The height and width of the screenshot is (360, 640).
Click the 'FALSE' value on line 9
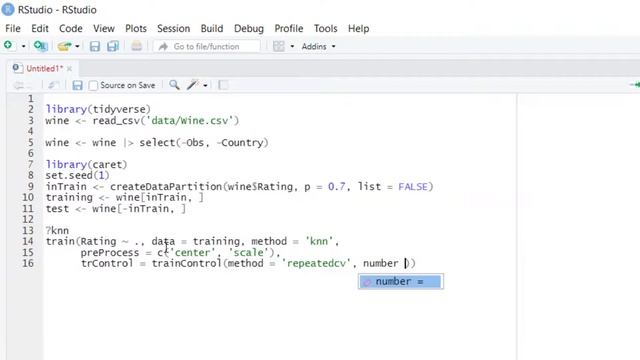pyautogui.click(x=413, y=187)
